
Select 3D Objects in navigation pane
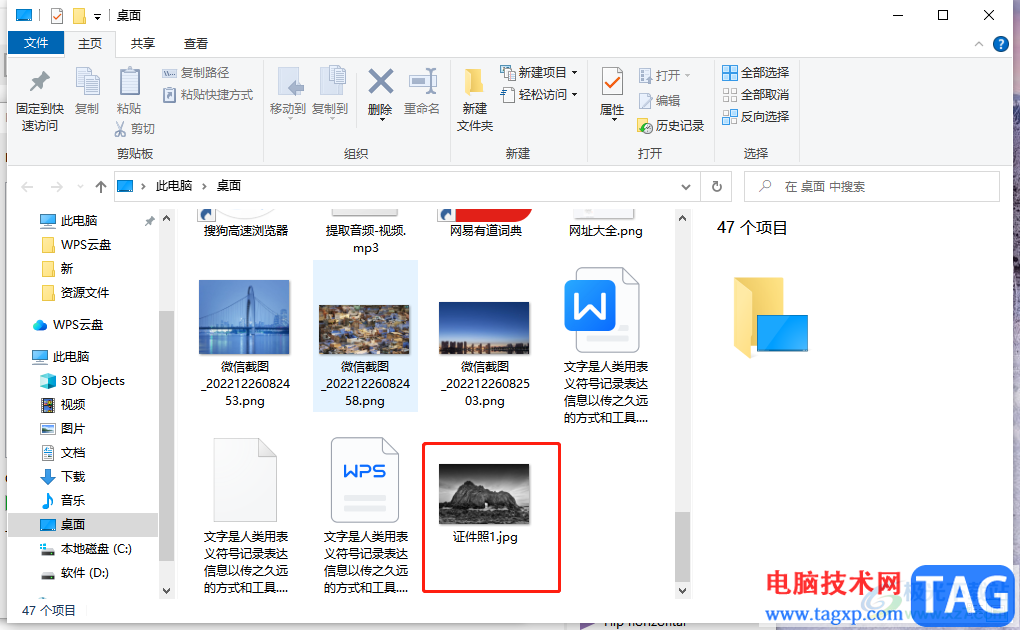pos(83,381)
